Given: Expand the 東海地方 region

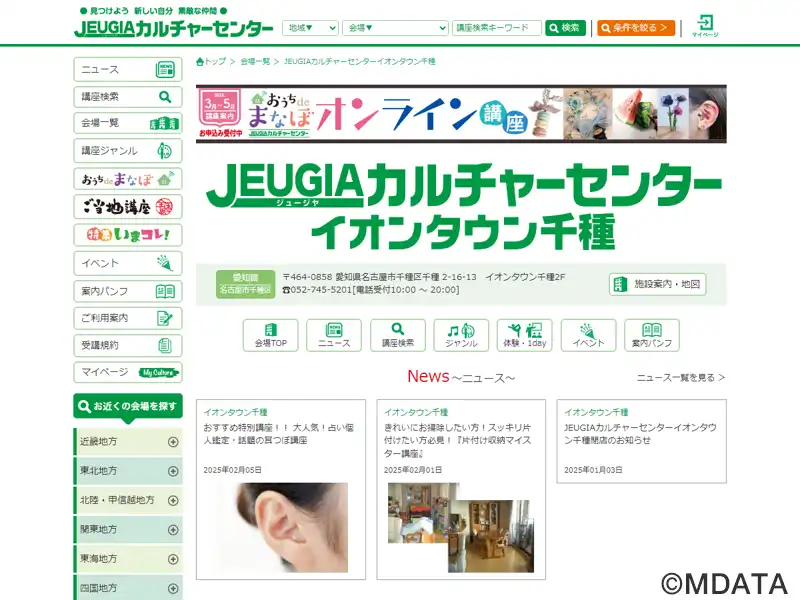Looking at the screenshot, I should [128, 559].
